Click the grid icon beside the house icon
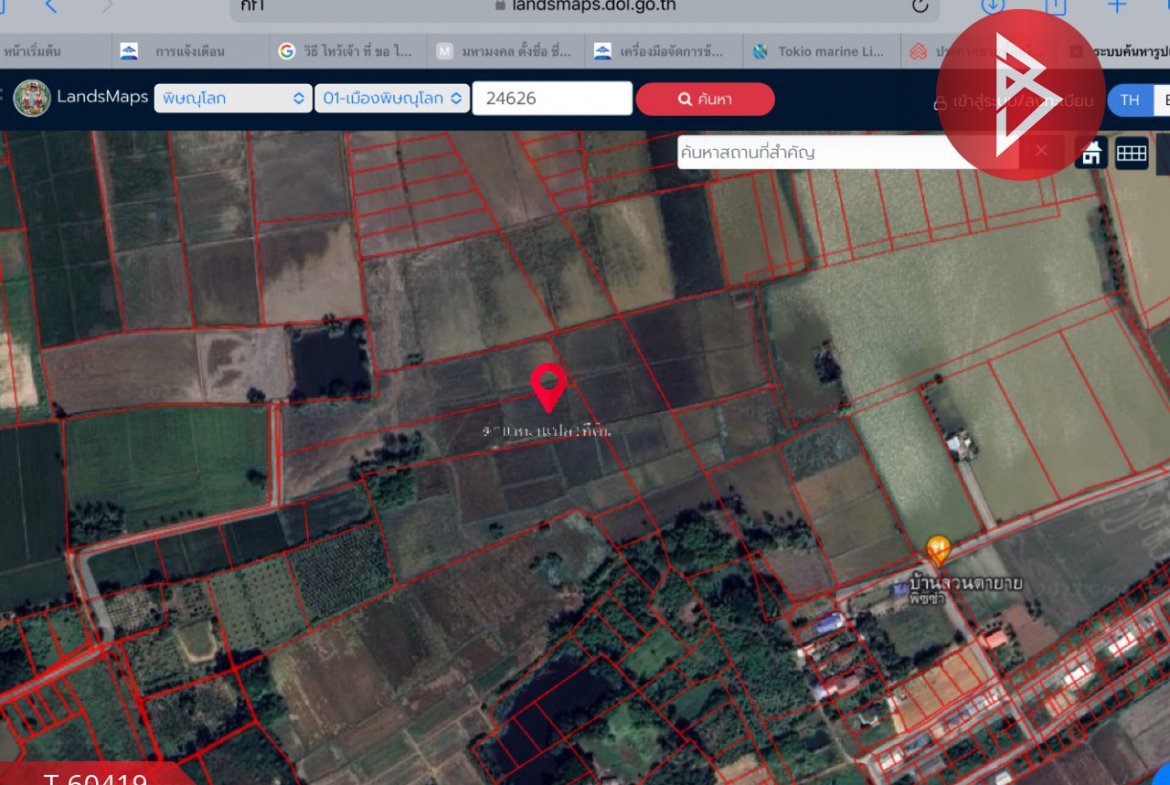Image resolution: width=1170 pixels, height=785 pixels. tap(1131, 153)
